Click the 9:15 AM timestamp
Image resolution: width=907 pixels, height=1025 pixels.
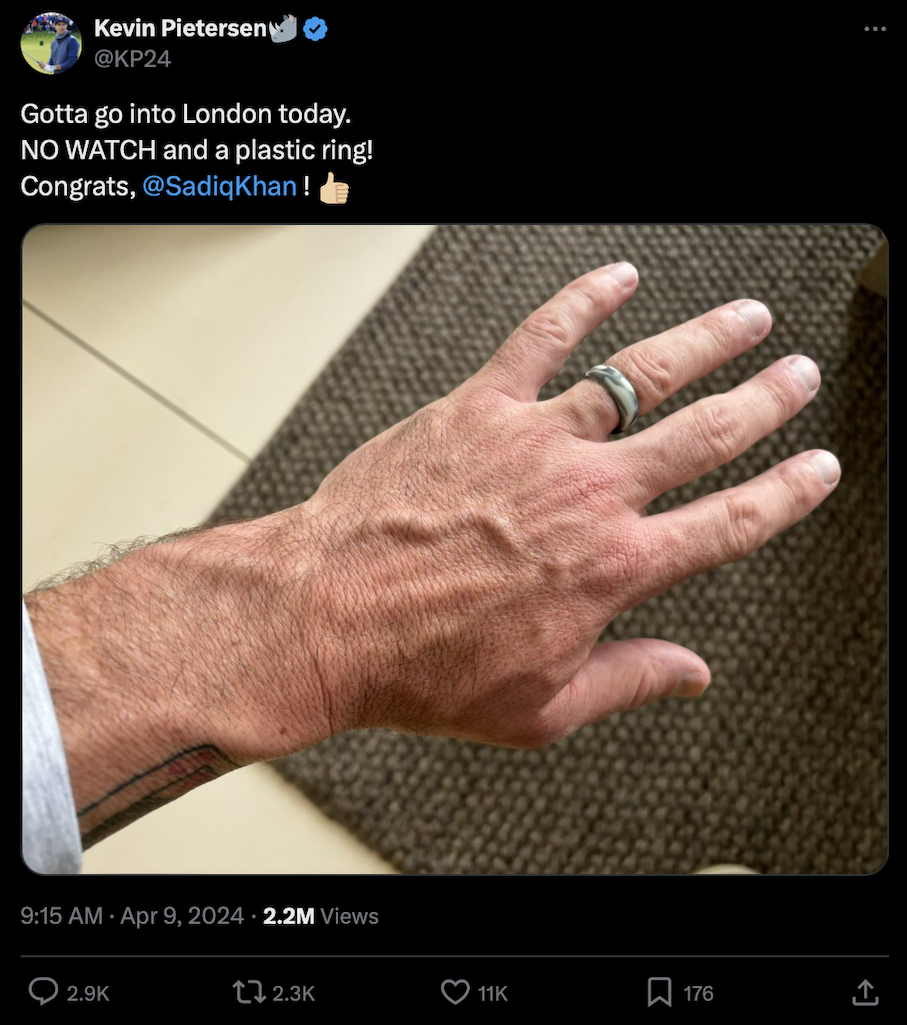tap(61, 916)
